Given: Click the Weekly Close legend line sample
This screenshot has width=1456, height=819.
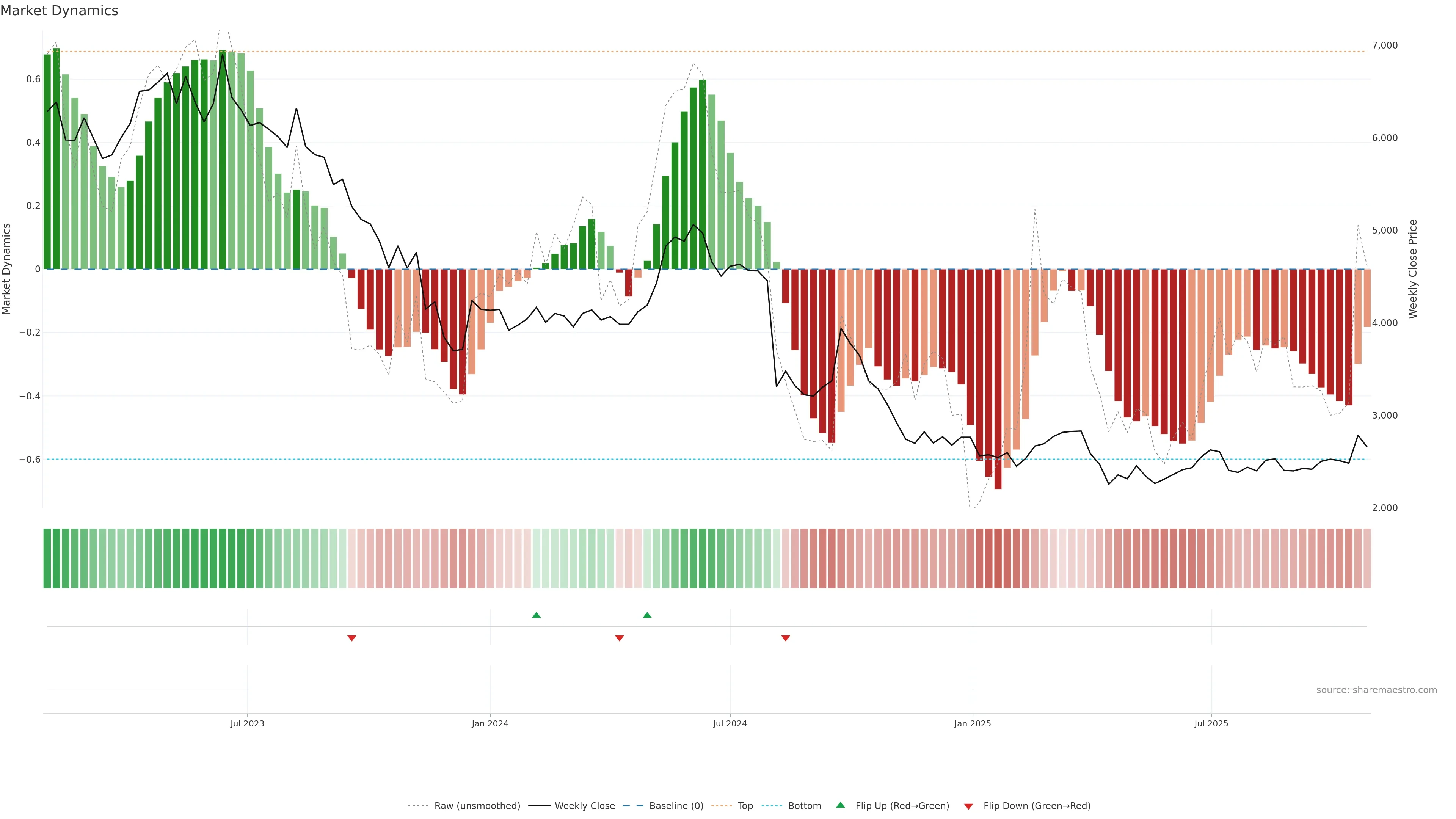Looking at the screenshot, I should tap(539, 806).
